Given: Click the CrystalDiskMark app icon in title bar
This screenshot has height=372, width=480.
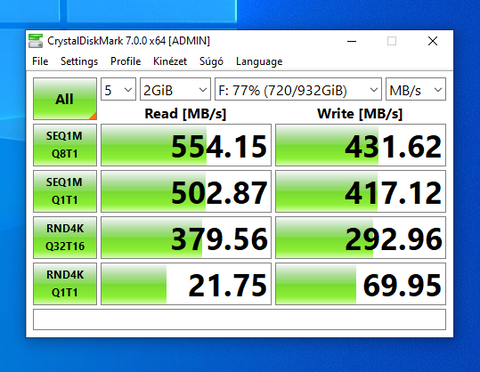Looking at the screenshot, I should [35, 41].
